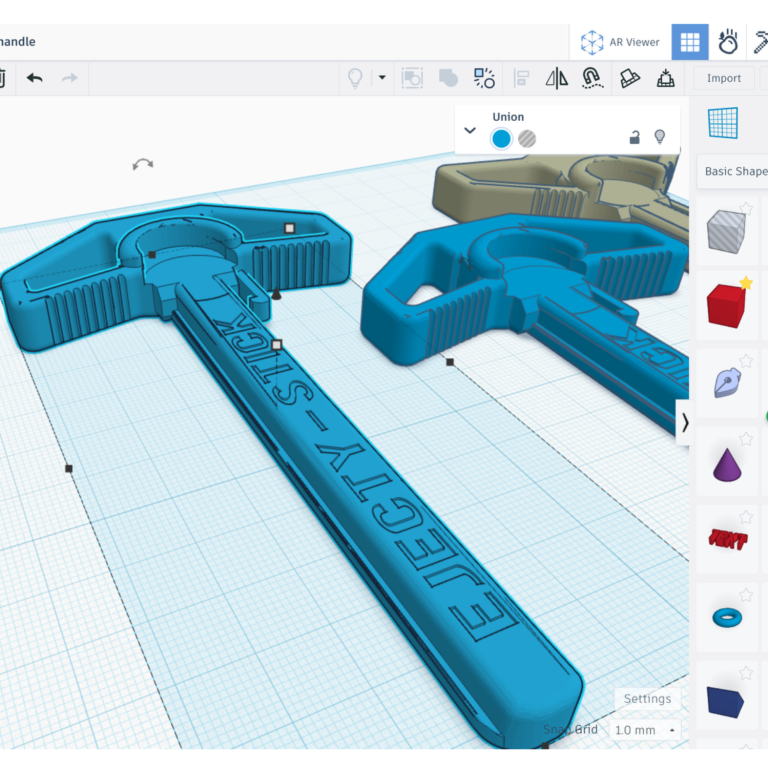Toggle the lock editing padlock icon
The height and width of the screenshot is (768, 768).
click(634, 138)
